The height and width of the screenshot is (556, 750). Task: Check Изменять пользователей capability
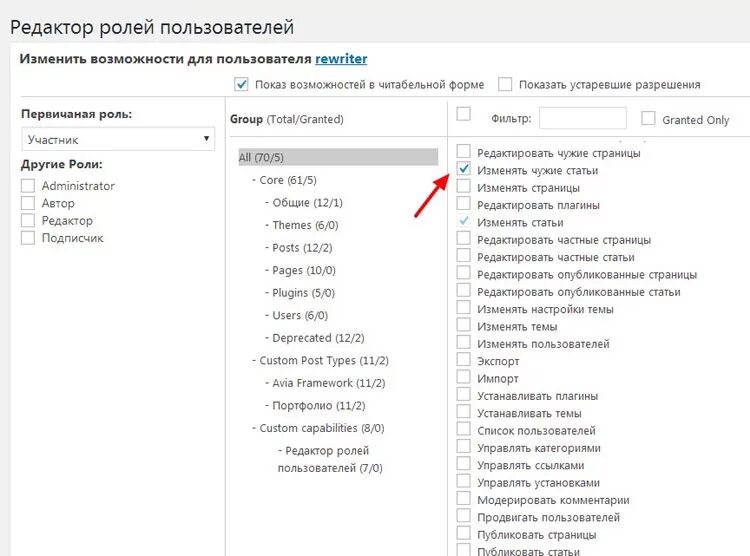tap(463, 342)
